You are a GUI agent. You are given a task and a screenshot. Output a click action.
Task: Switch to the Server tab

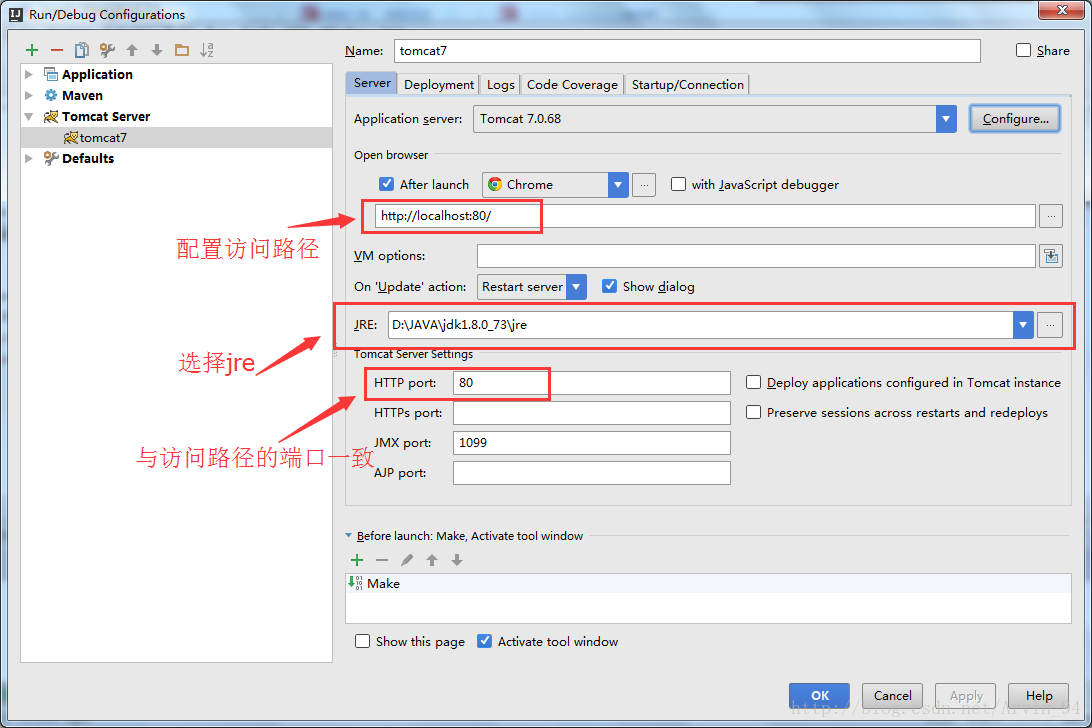click(372, 83)
